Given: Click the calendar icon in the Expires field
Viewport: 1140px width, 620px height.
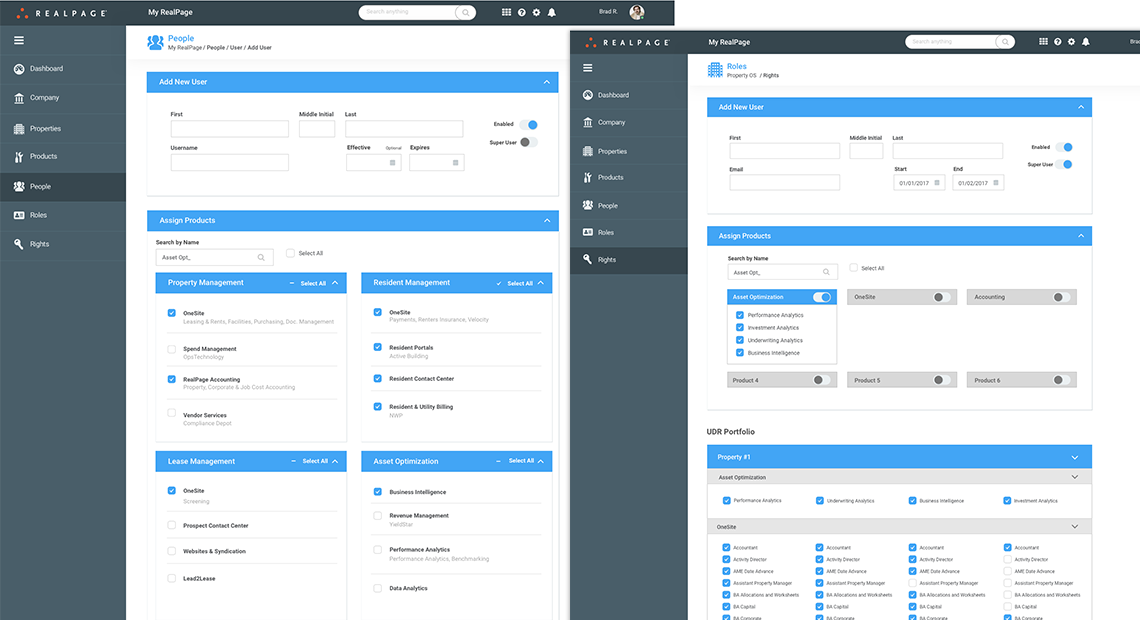Looking at the screenshot, I should 455,162.
